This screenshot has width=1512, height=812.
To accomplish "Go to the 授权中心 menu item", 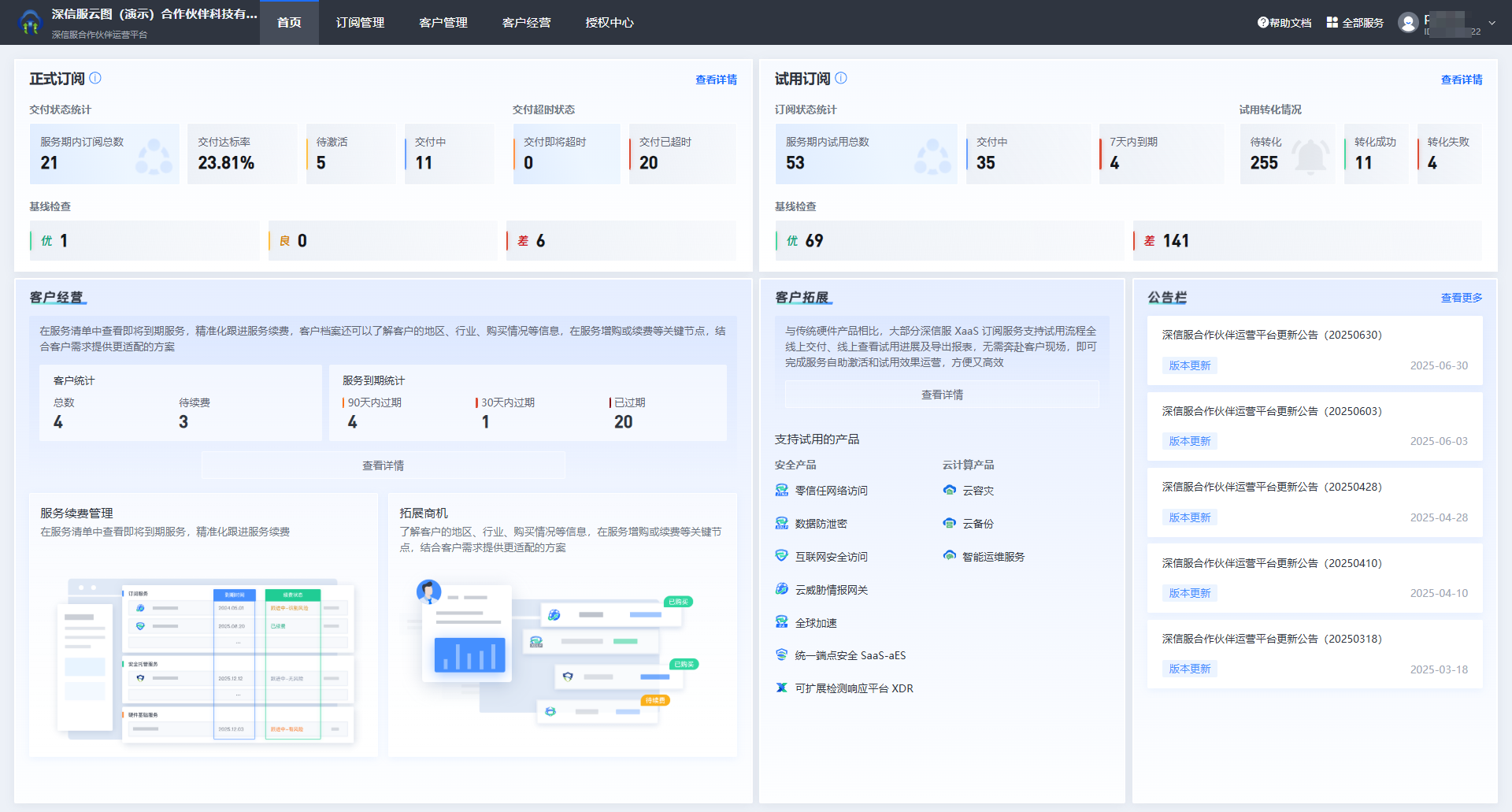I will 609,23.
